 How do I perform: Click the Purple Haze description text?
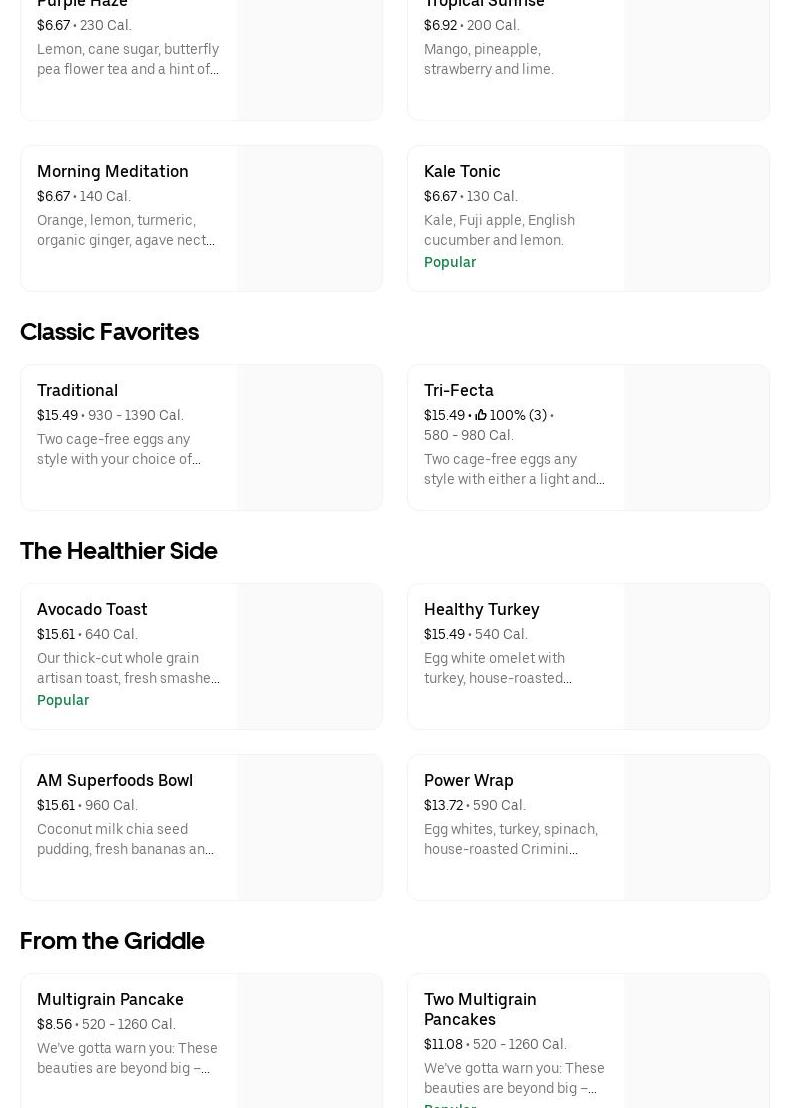(127, 59)
